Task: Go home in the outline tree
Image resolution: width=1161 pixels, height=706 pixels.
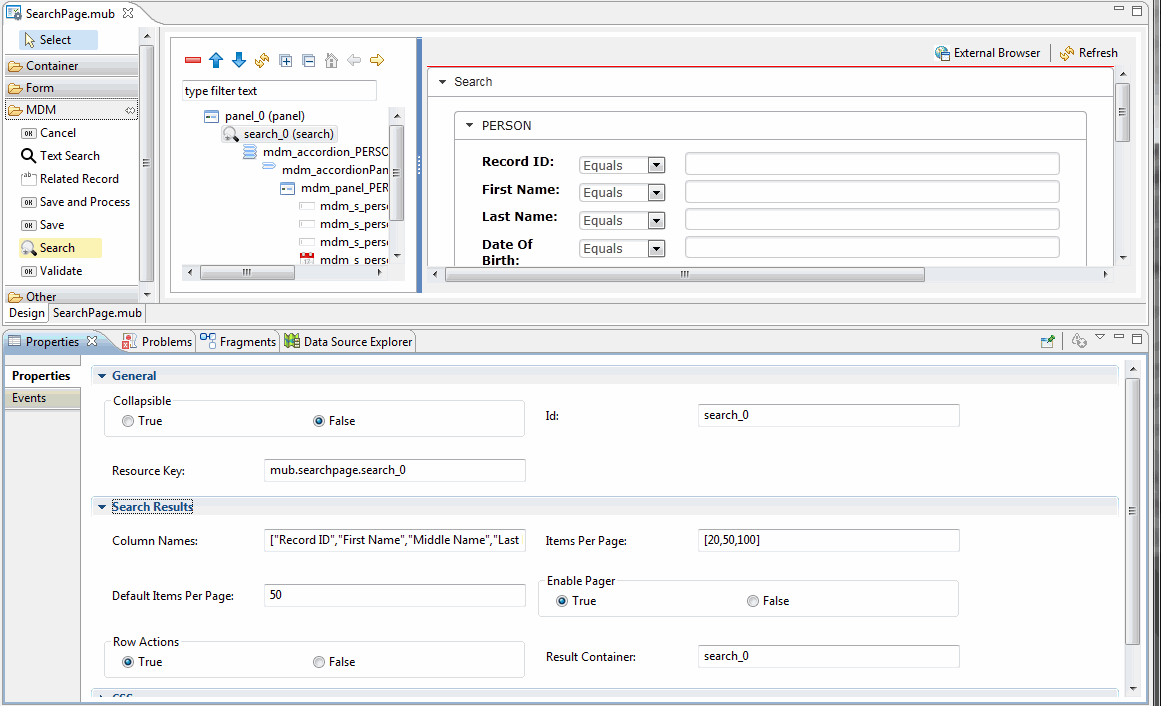Action: [x=332, y=61]
